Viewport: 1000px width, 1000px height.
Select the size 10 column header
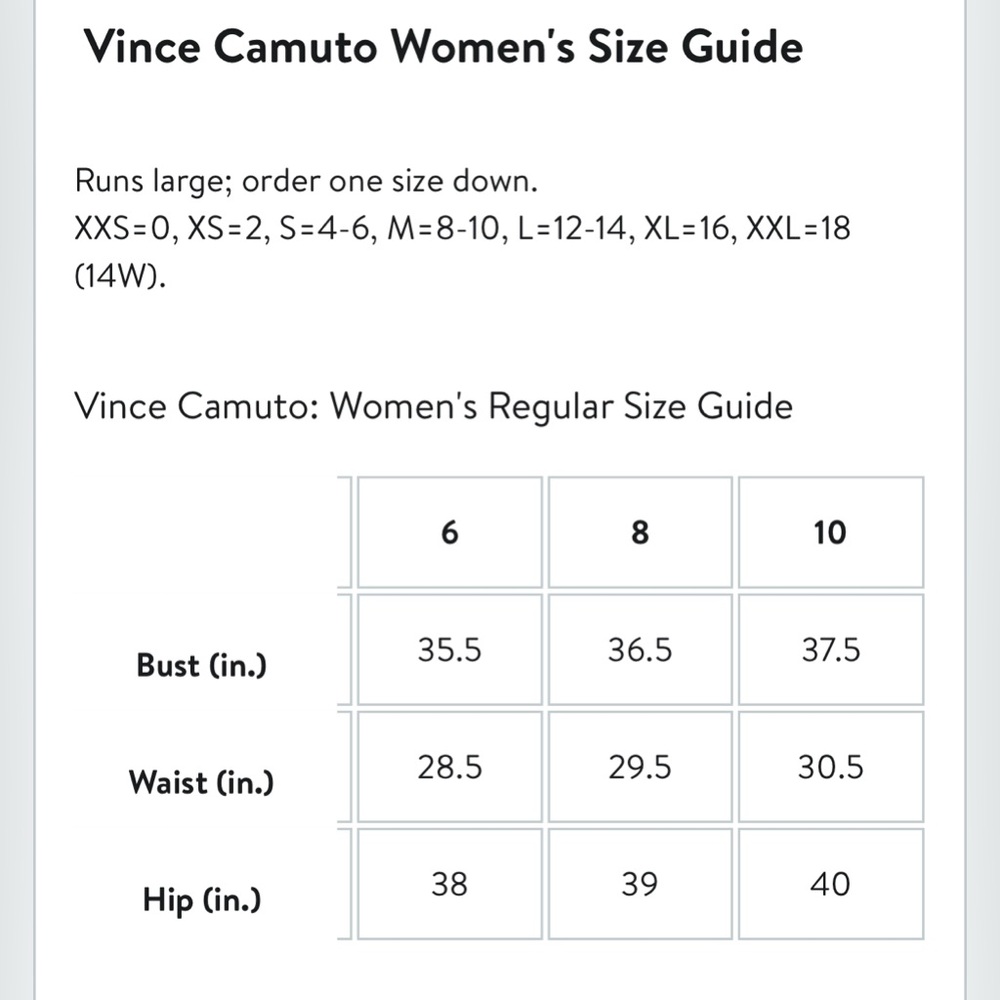click(x=830, y=533)
